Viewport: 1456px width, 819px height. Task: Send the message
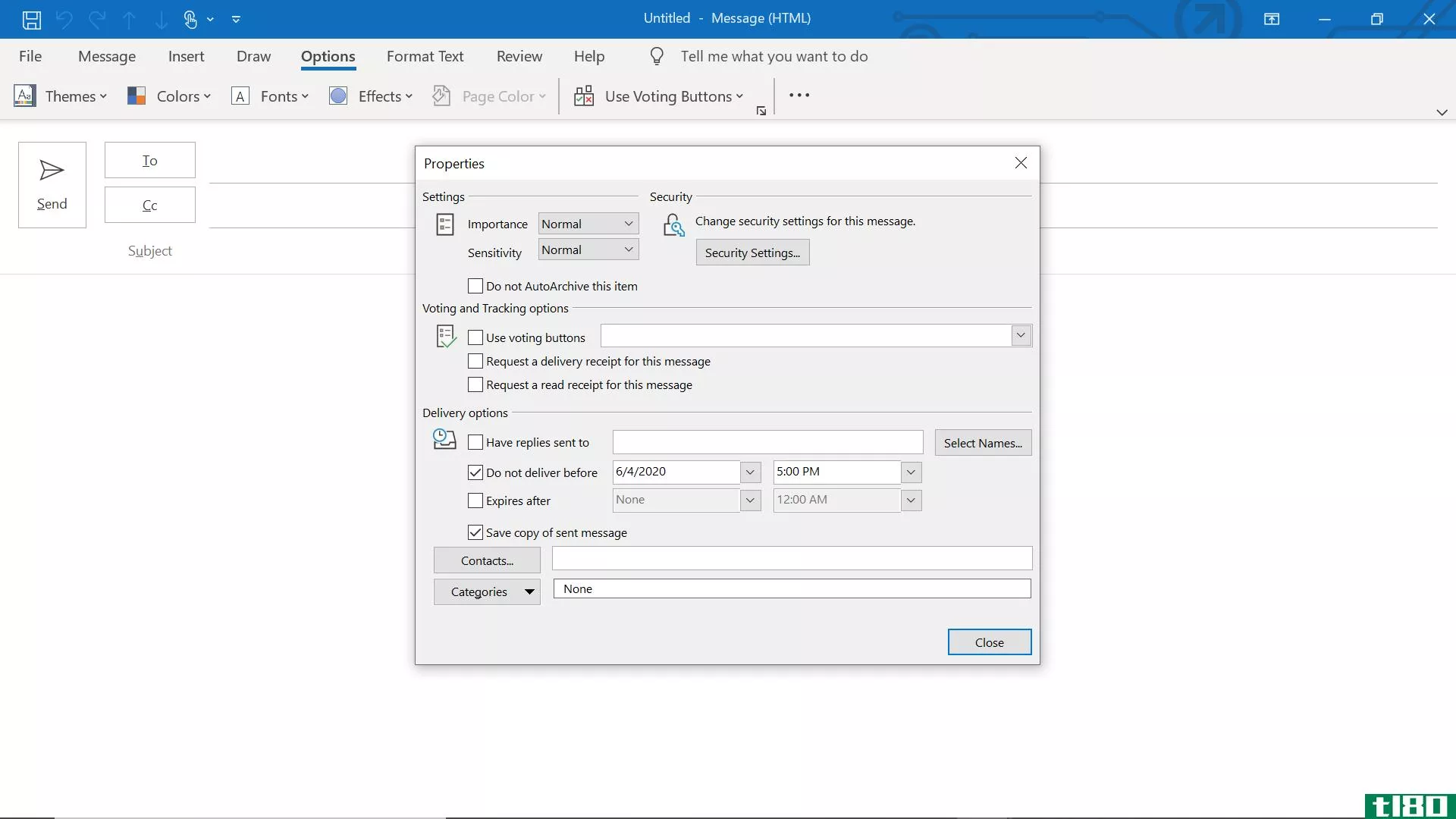(52, 184)
